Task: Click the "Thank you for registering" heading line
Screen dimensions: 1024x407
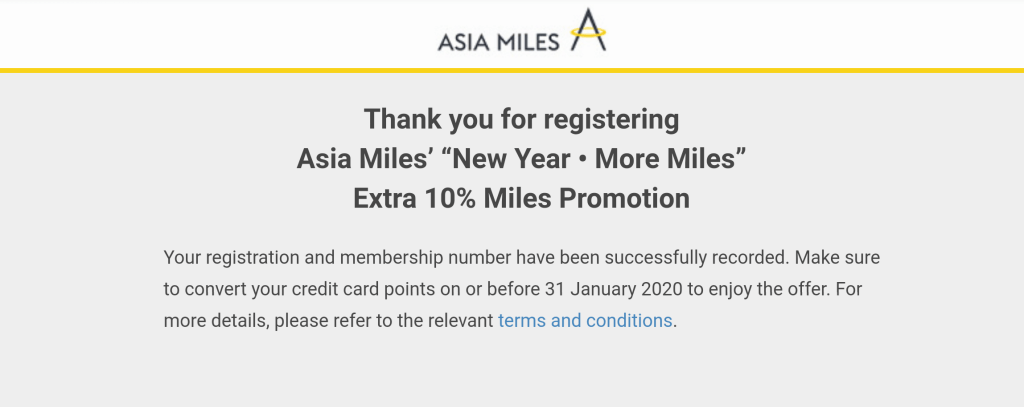Action: tap(521, 120)
